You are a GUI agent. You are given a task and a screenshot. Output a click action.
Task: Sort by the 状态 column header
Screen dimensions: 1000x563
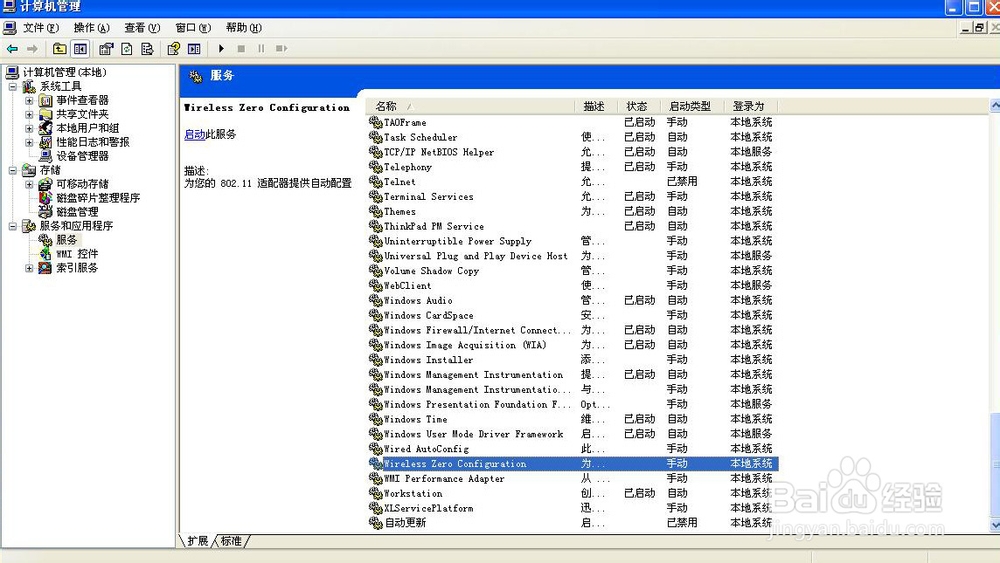pyautogui.click(x=638, y=106)
